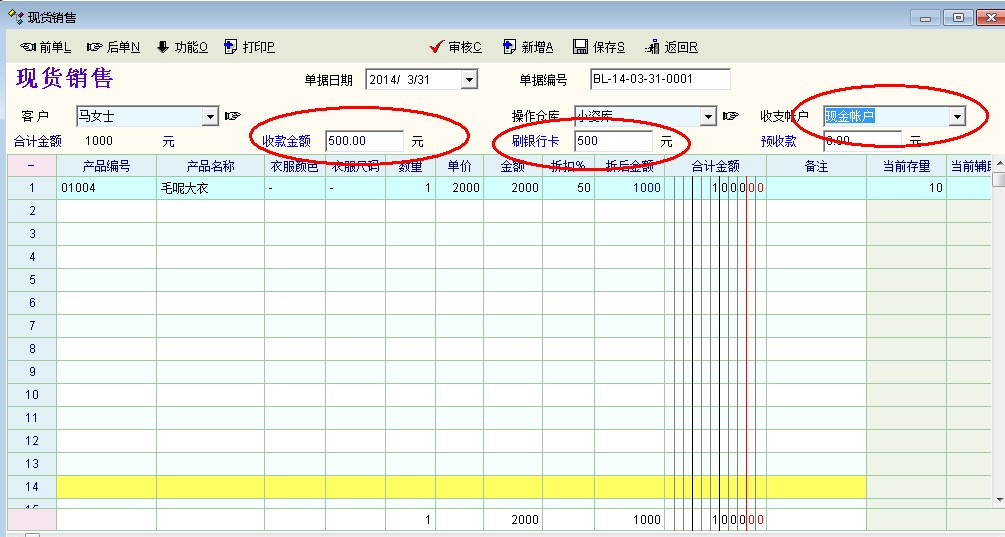Click the 刷银行卡 amount field

(x=613, y=141)
